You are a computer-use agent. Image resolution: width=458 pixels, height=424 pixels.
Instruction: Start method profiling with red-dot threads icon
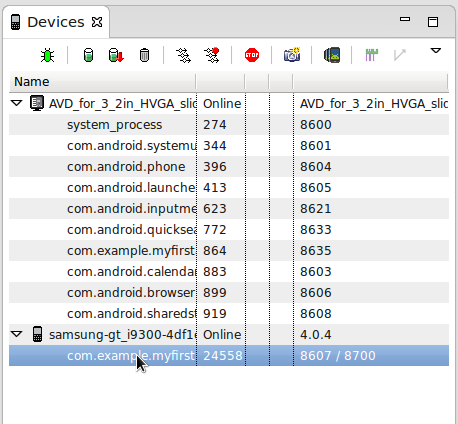[x=212, y=55]
